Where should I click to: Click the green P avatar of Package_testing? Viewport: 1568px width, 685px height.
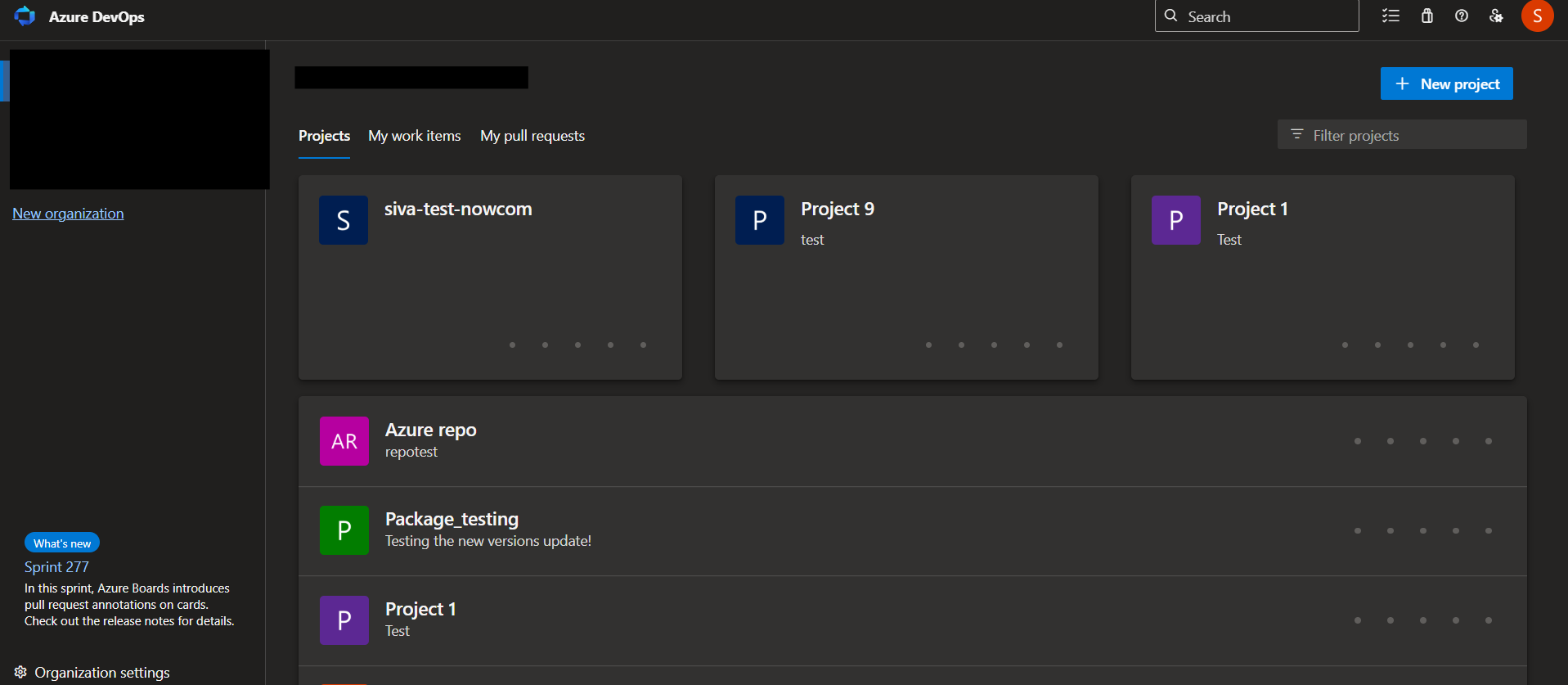(344, 530)
